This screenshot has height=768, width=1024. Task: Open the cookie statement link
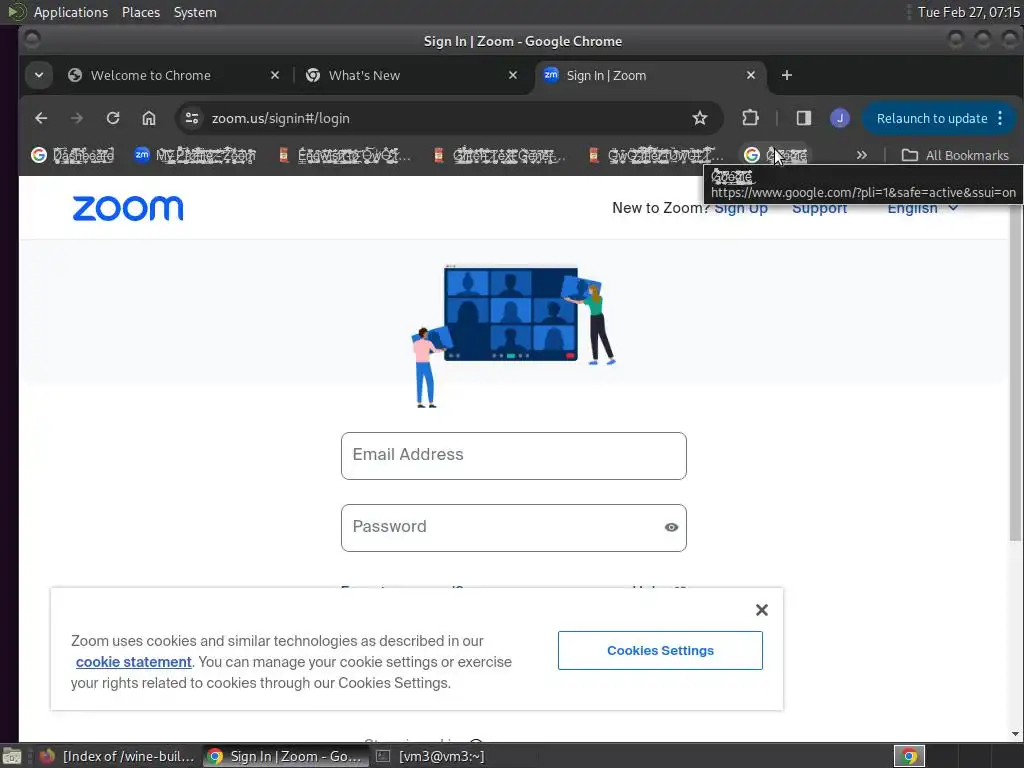pos(133,662)
